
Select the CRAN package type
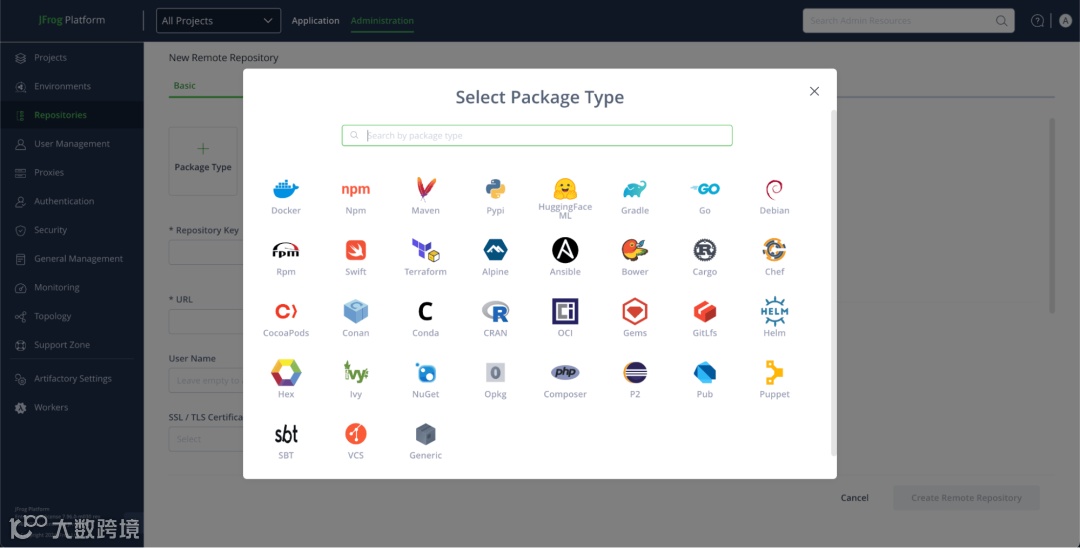[495, 319]
